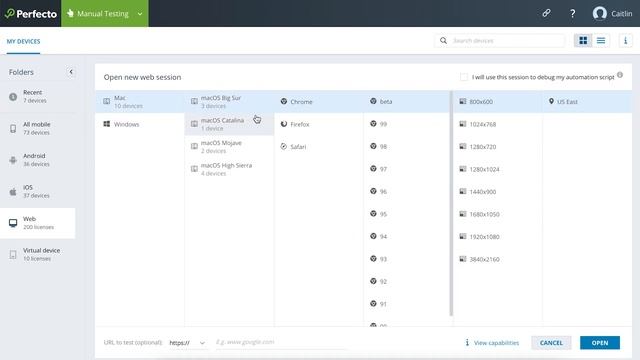Select the Web folder
The width and height of the screenshot is (640, 360).
38,223
